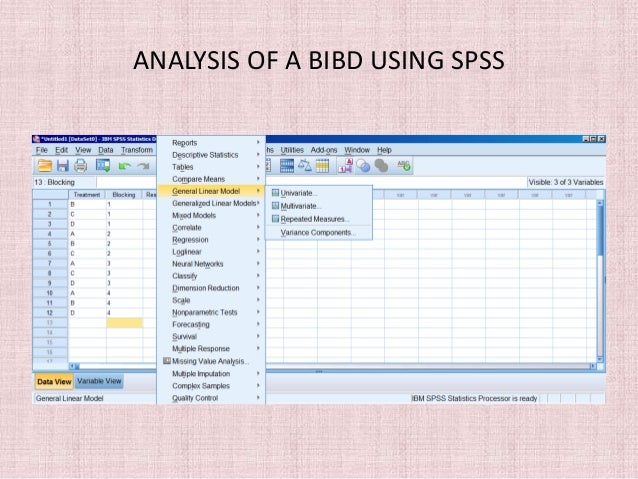Viewport: 638px width, 479px height.
Task: Choose Missing Value Analysis menu entry
Action: [211, 361]
